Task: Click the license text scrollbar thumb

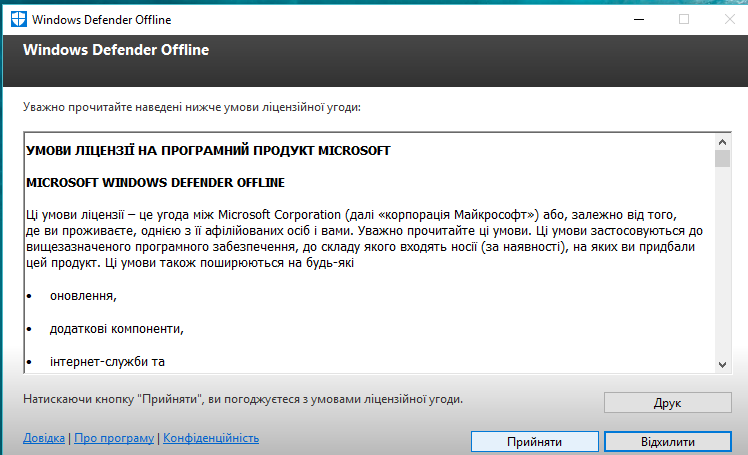Action: (x=722, y=158)
